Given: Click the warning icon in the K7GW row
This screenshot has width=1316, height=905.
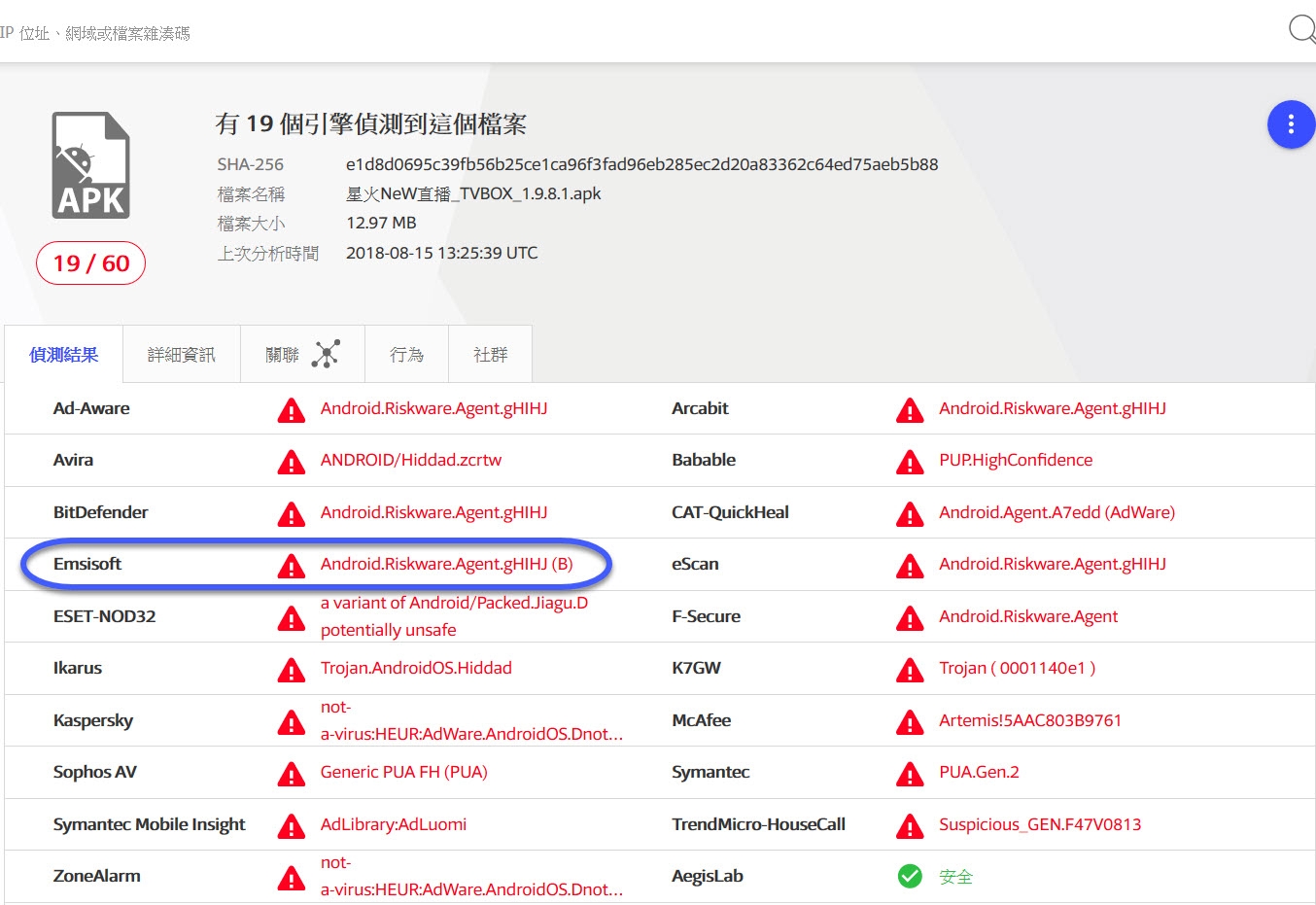Looking at the screenshot, I should [910, 670].
